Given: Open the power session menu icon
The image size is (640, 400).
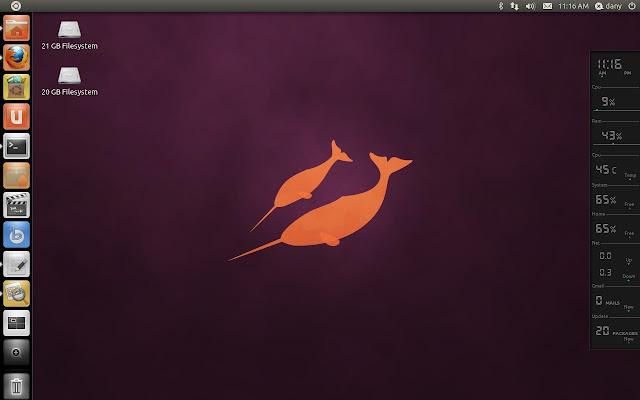Looking at the screenshot, I should point(632,6).
